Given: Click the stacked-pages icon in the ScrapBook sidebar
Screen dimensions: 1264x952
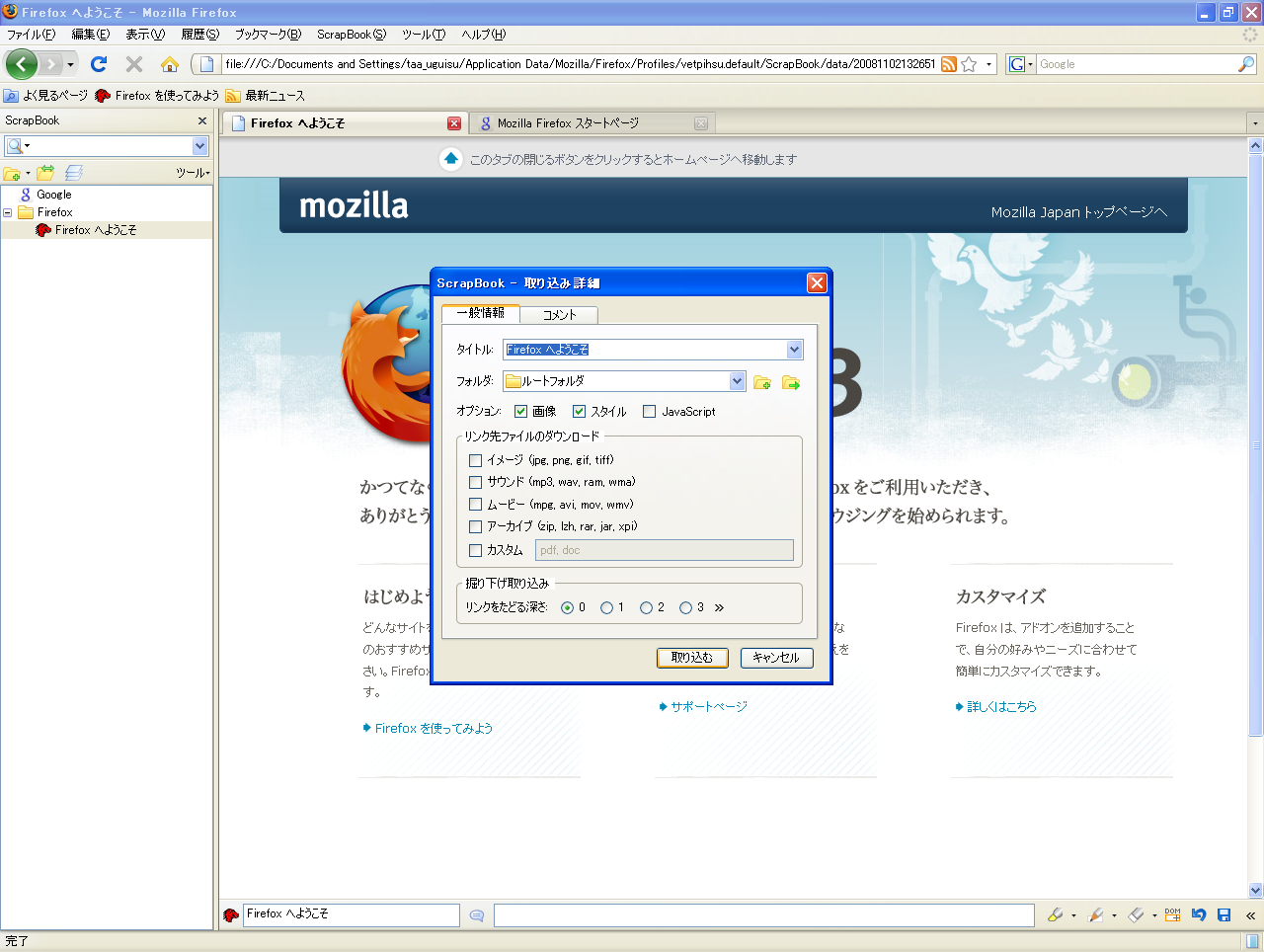Looking at the screenshot, I should pyautogui.click(x=74, y=173).
